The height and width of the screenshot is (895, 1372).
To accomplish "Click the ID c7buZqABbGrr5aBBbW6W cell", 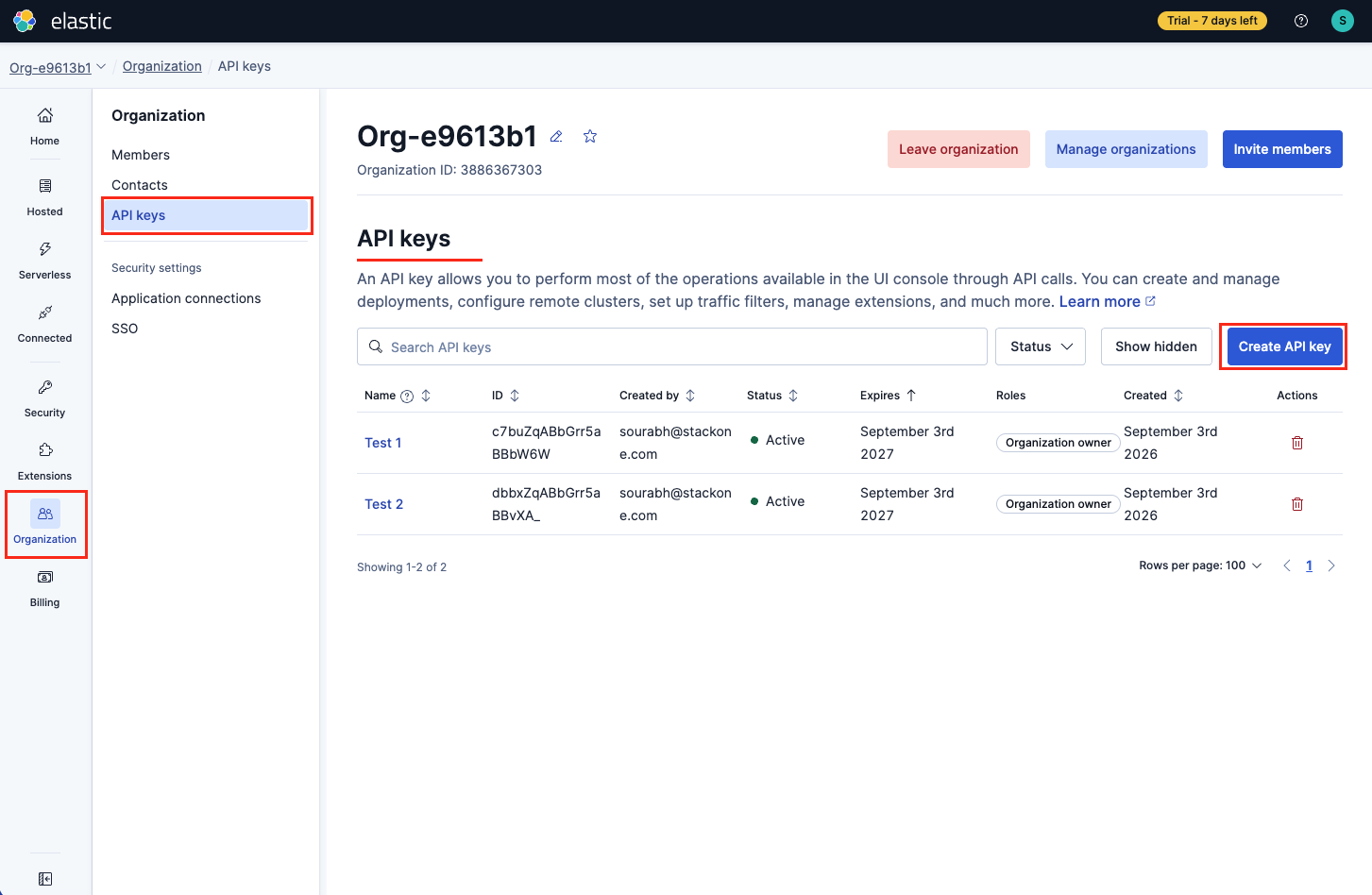I will (547, 443).
